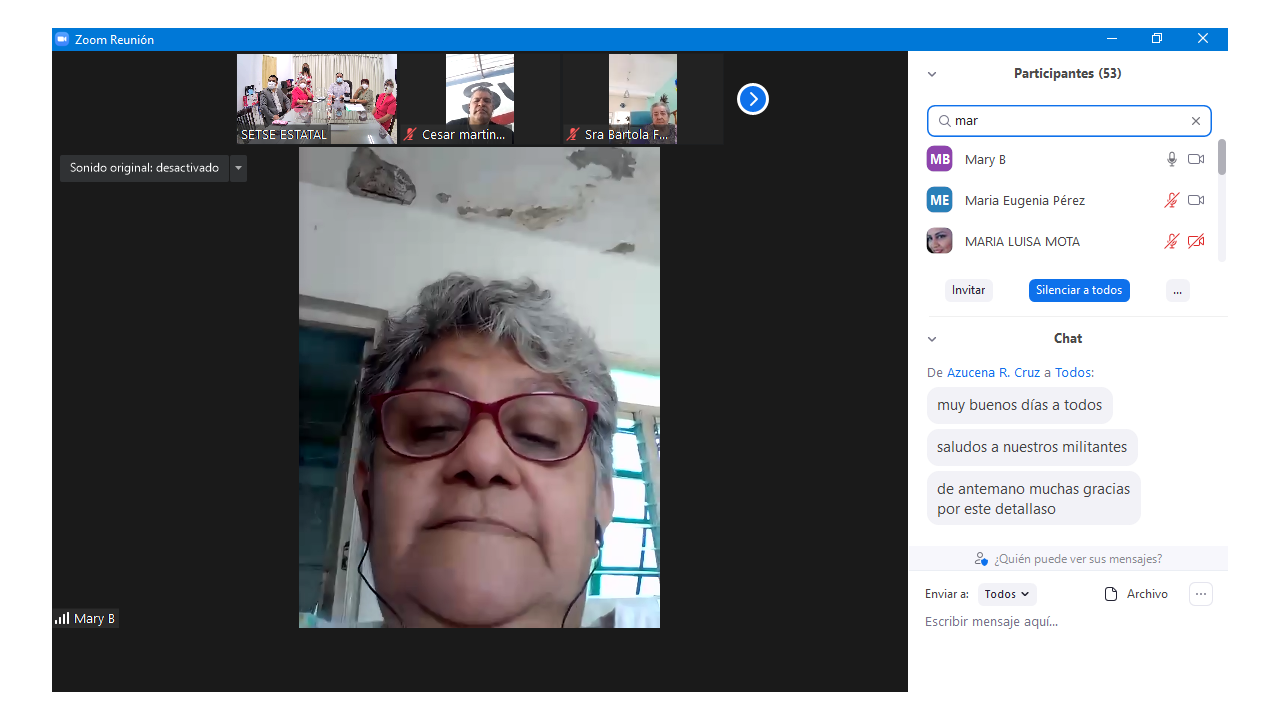Click Escribir mensaje aquí input
Image resolution: width=1280 pixels, height=720 pixels.
coord(1067,622)
